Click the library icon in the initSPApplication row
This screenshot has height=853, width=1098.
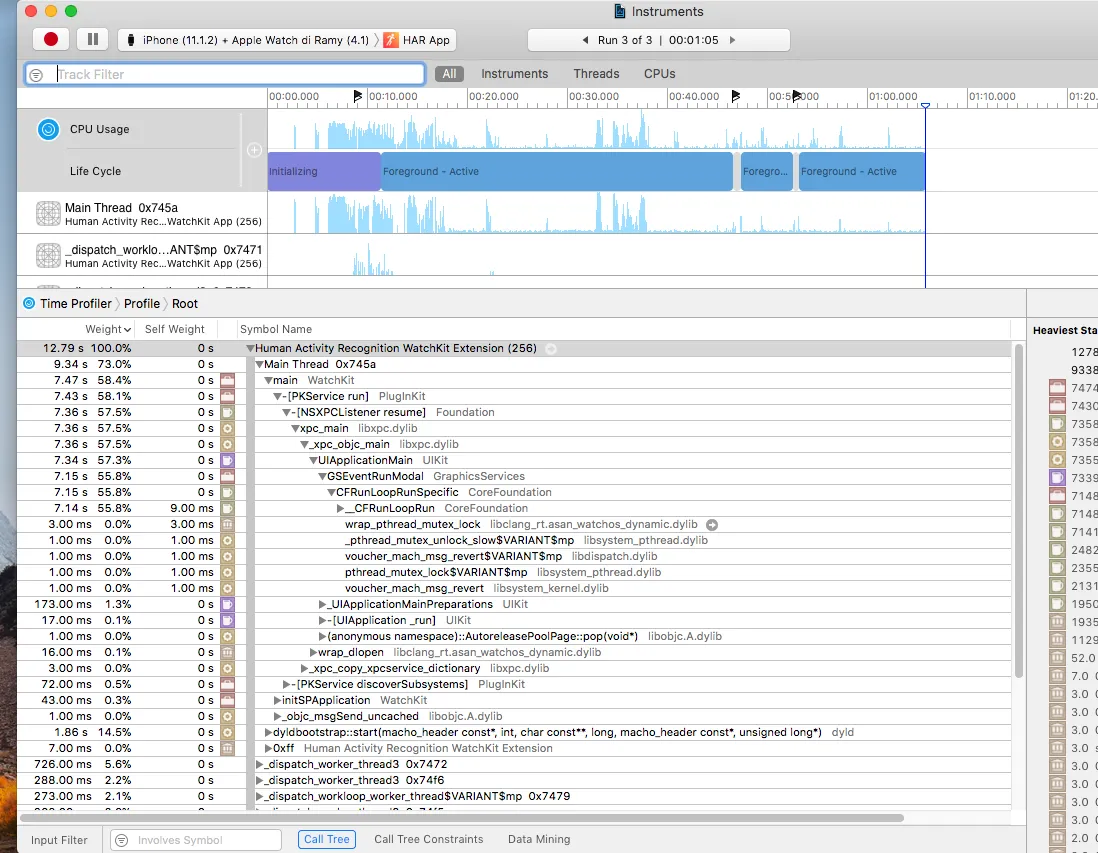click(x=228, y=700)
